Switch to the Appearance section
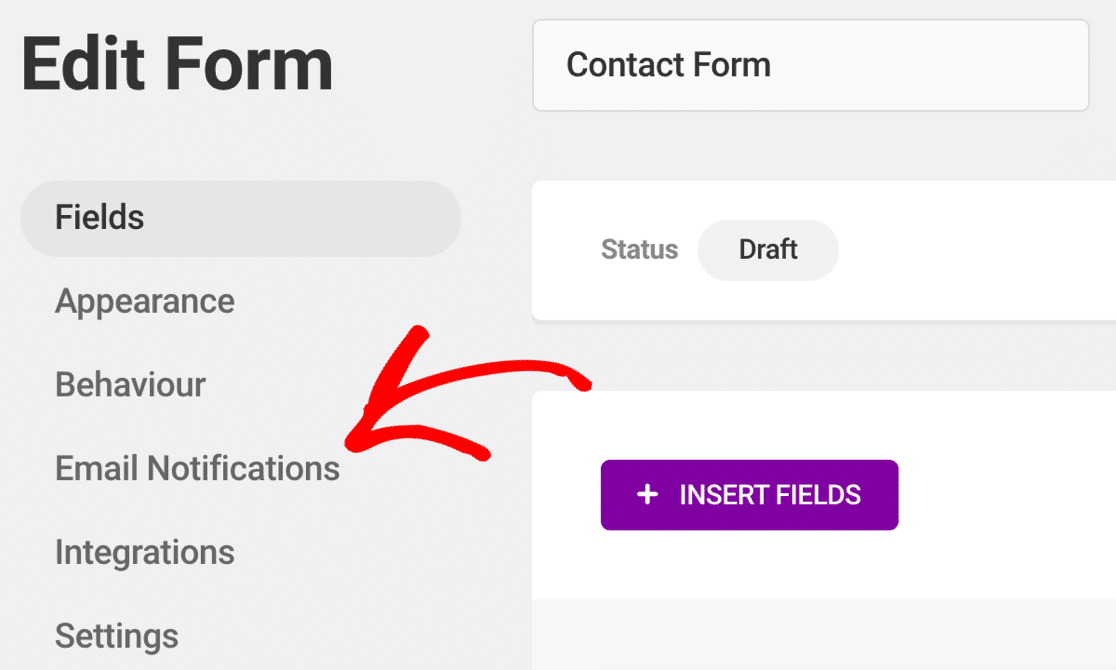 coord(144,300)
